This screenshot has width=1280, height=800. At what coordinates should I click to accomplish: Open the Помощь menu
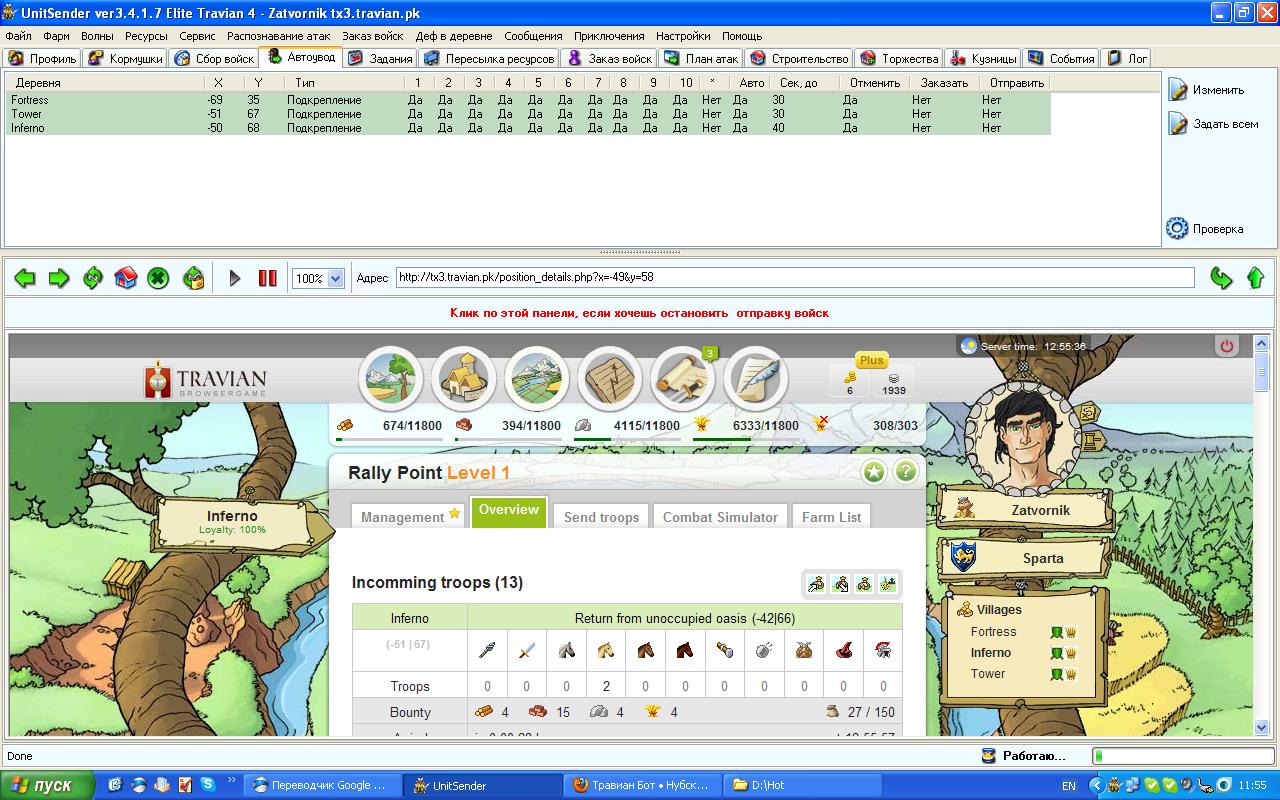(742, 36)
